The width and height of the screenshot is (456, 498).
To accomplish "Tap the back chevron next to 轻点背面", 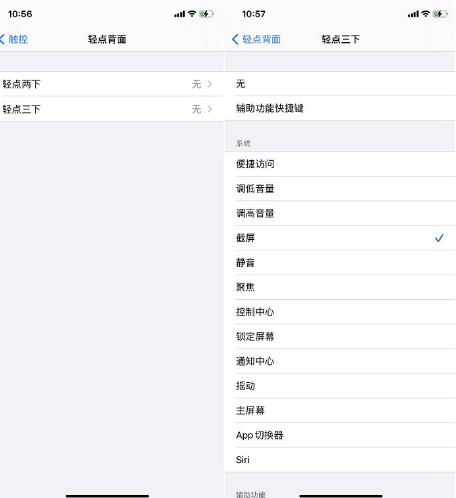I will click(x=235, y=39).
